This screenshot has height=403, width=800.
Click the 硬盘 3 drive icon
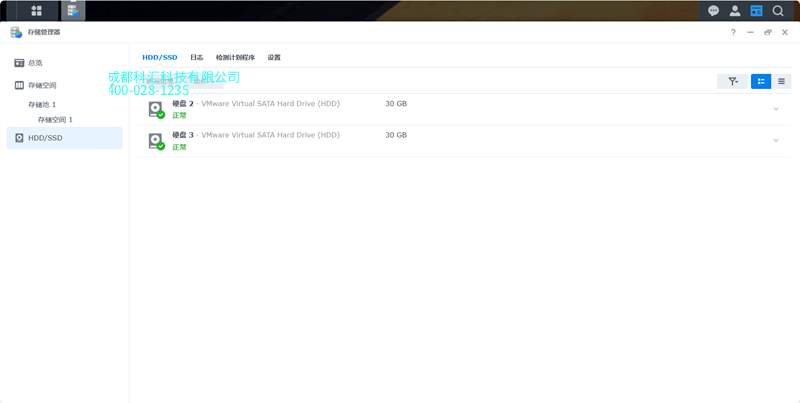pos(156,141)
